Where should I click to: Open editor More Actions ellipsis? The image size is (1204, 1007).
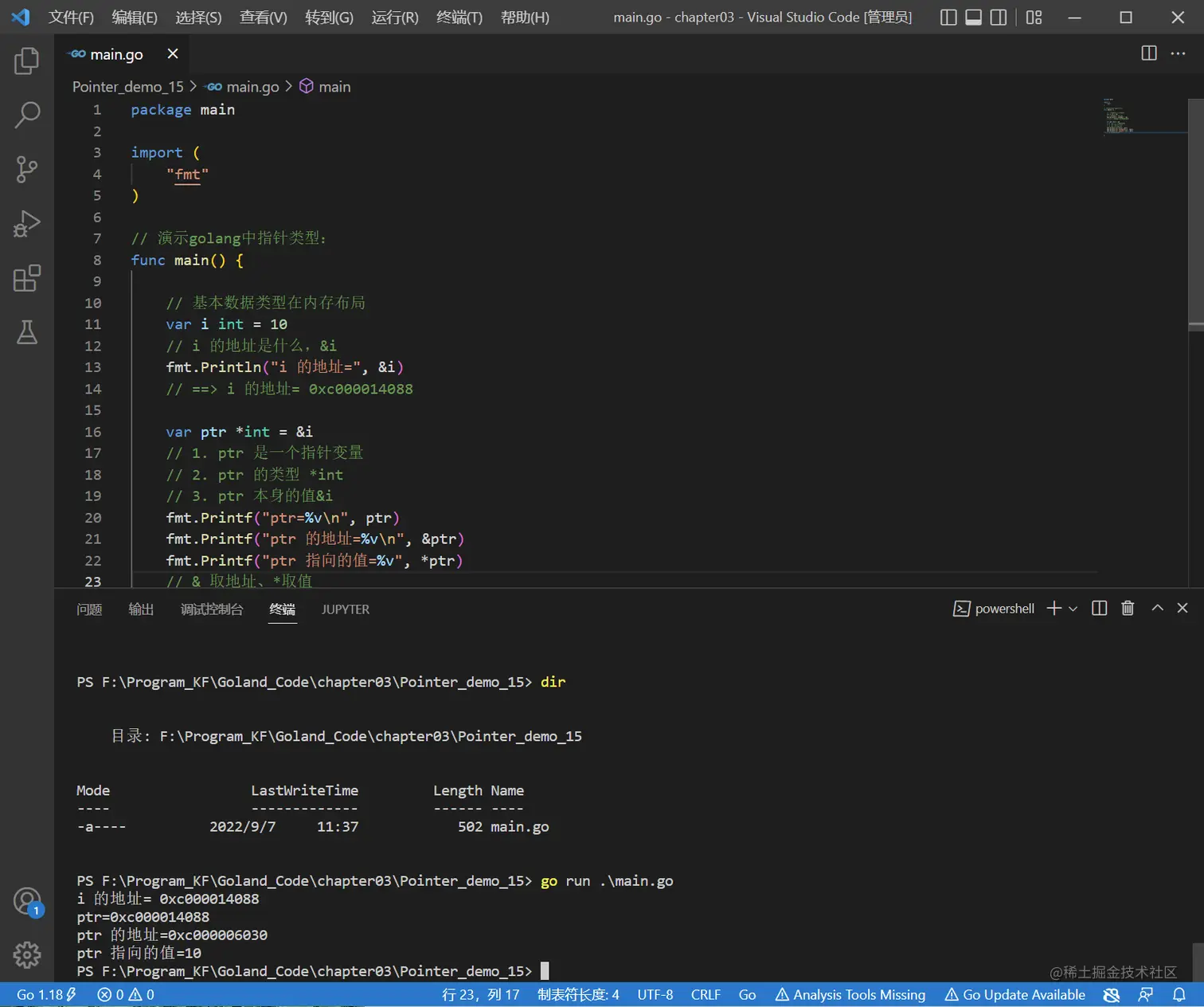tap(1178, 53)
